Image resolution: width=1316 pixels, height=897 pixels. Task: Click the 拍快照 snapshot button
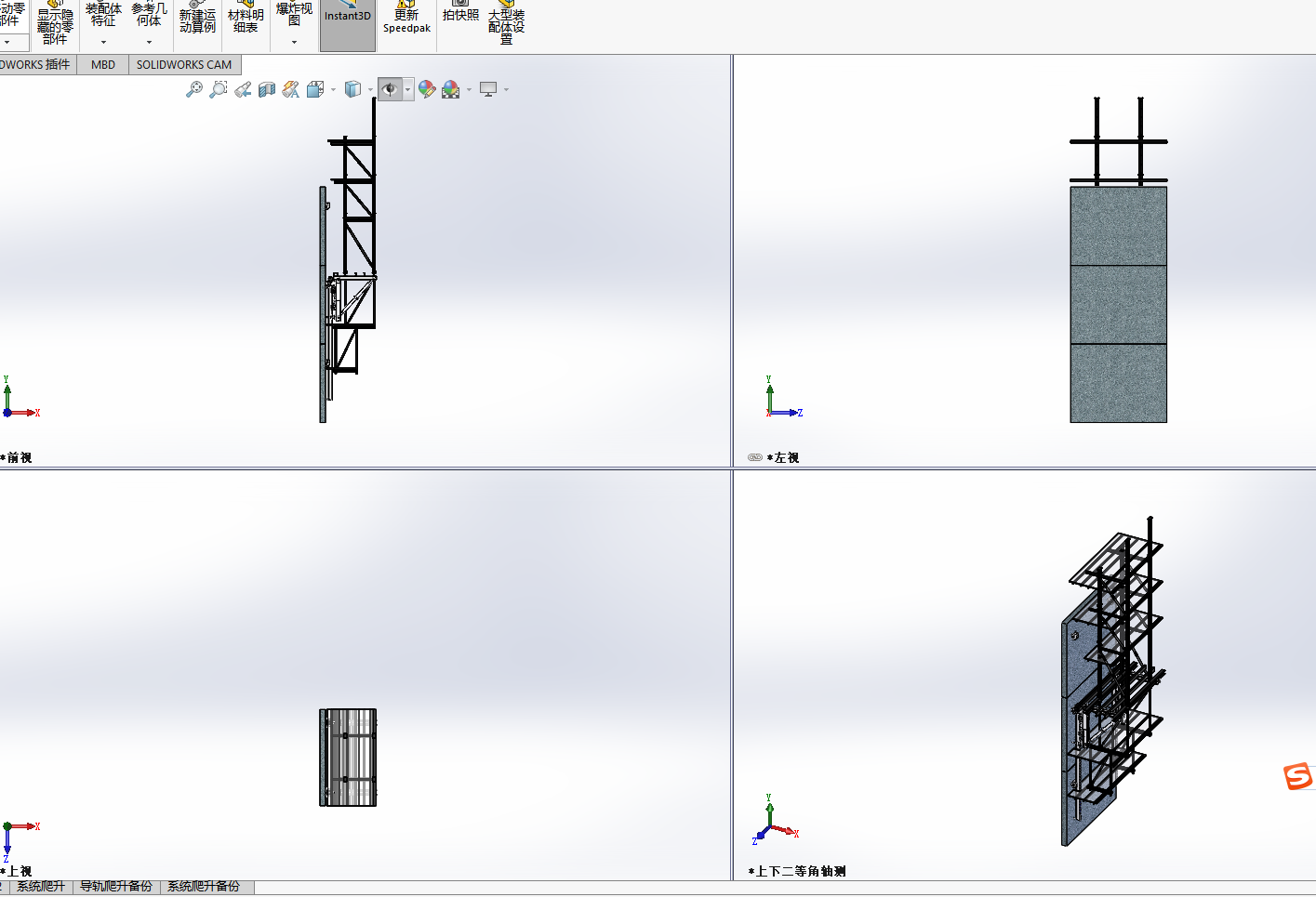click(x=460, y=13)
